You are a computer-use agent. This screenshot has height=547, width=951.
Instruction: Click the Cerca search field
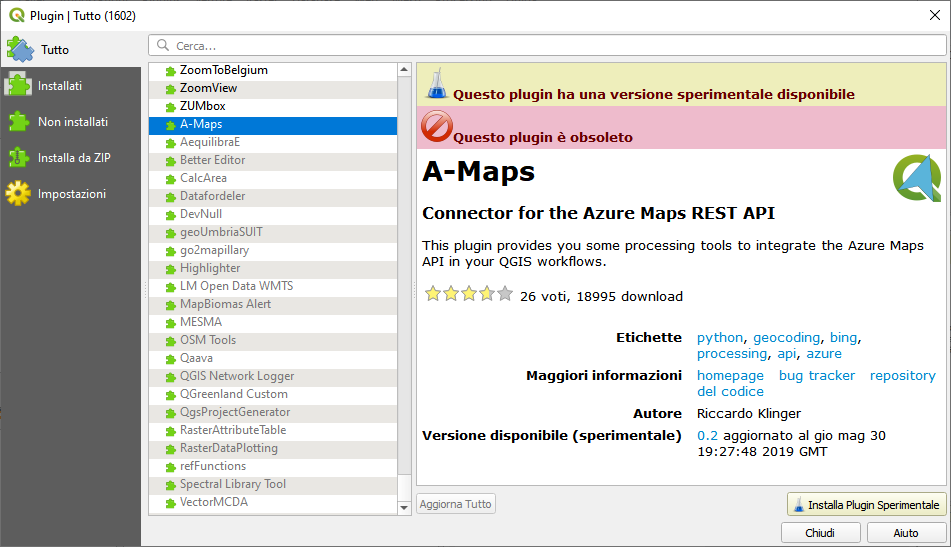pos(547,45)
